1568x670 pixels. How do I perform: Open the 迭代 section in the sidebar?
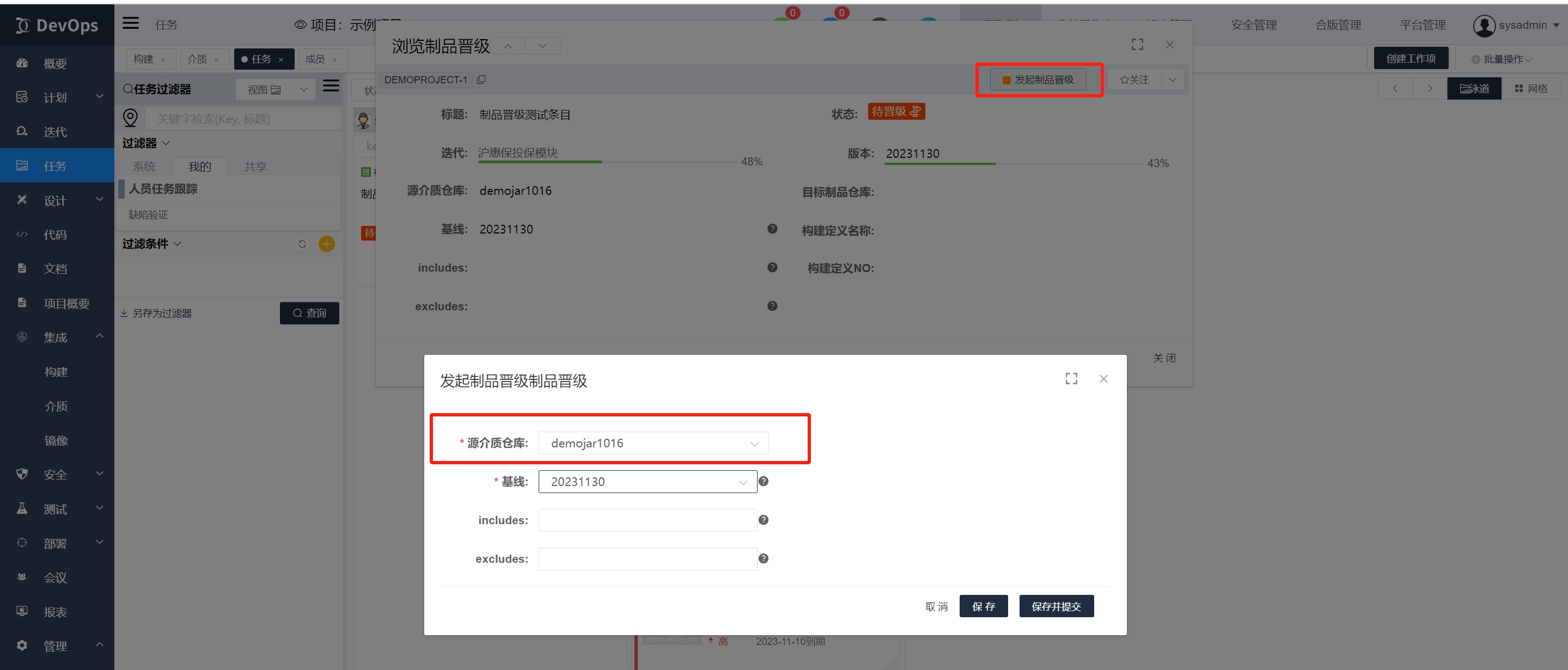(56, 132)
